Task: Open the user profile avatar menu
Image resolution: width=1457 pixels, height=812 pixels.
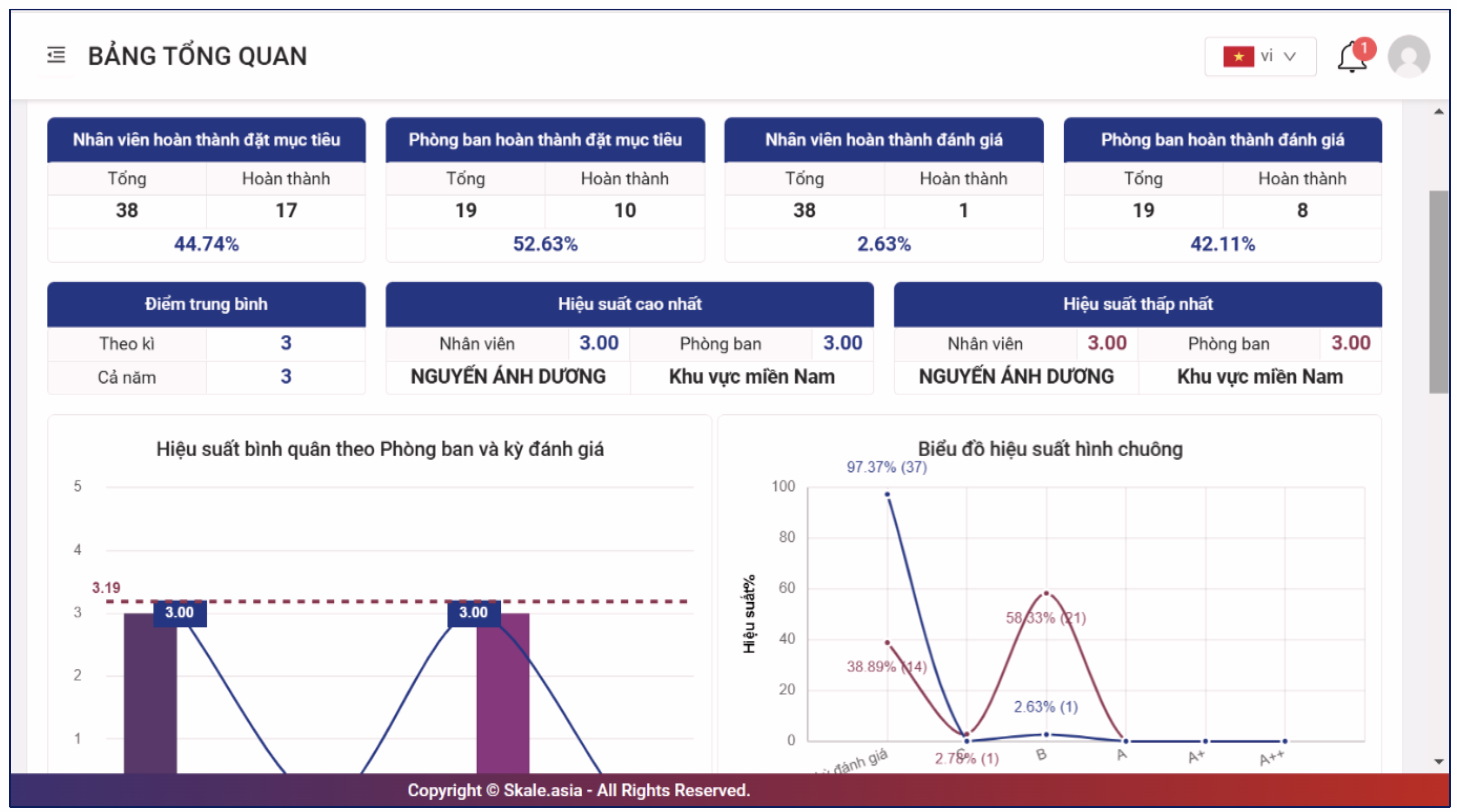Action: (x=1409, y=56)
